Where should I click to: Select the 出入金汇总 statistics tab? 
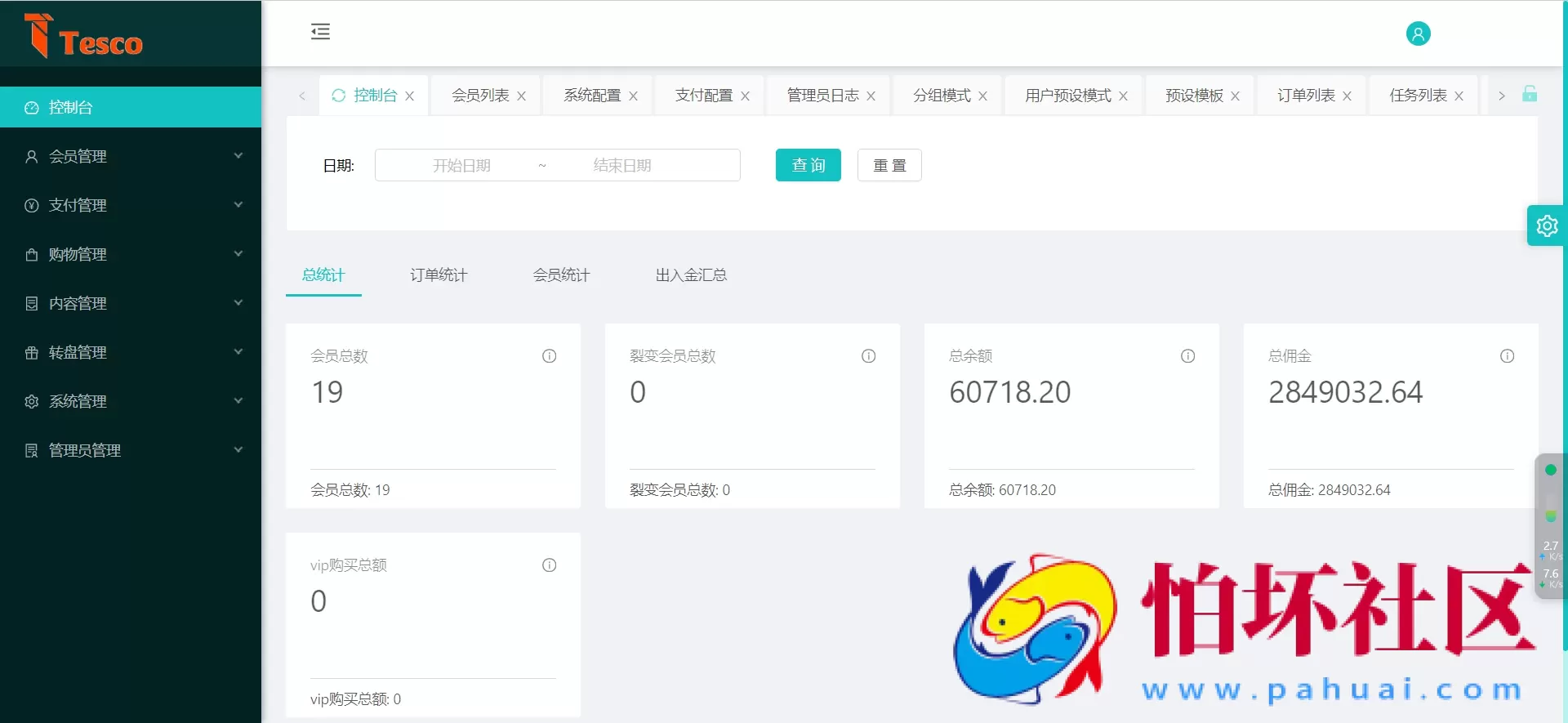(691, 275)
